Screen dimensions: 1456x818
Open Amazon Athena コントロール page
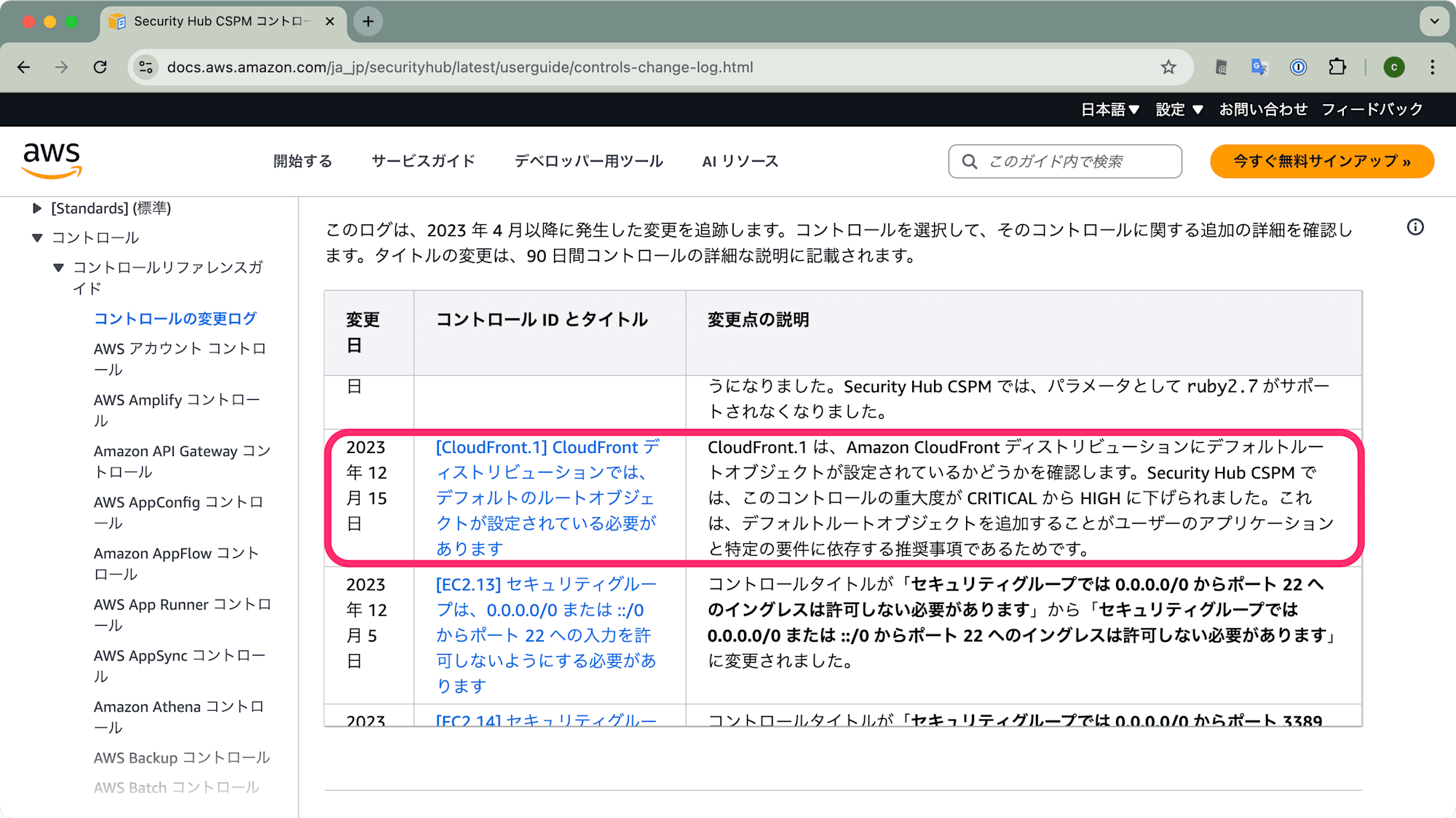179,717
